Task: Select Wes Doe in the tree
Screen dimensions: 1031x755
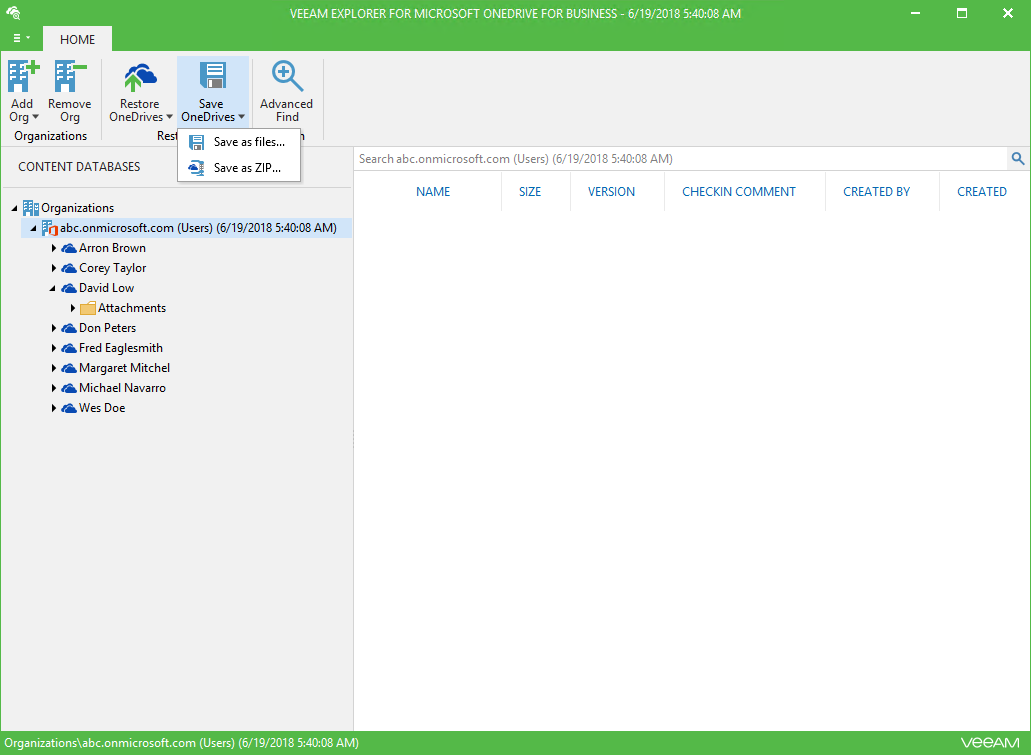Action: tap(102, 408)
